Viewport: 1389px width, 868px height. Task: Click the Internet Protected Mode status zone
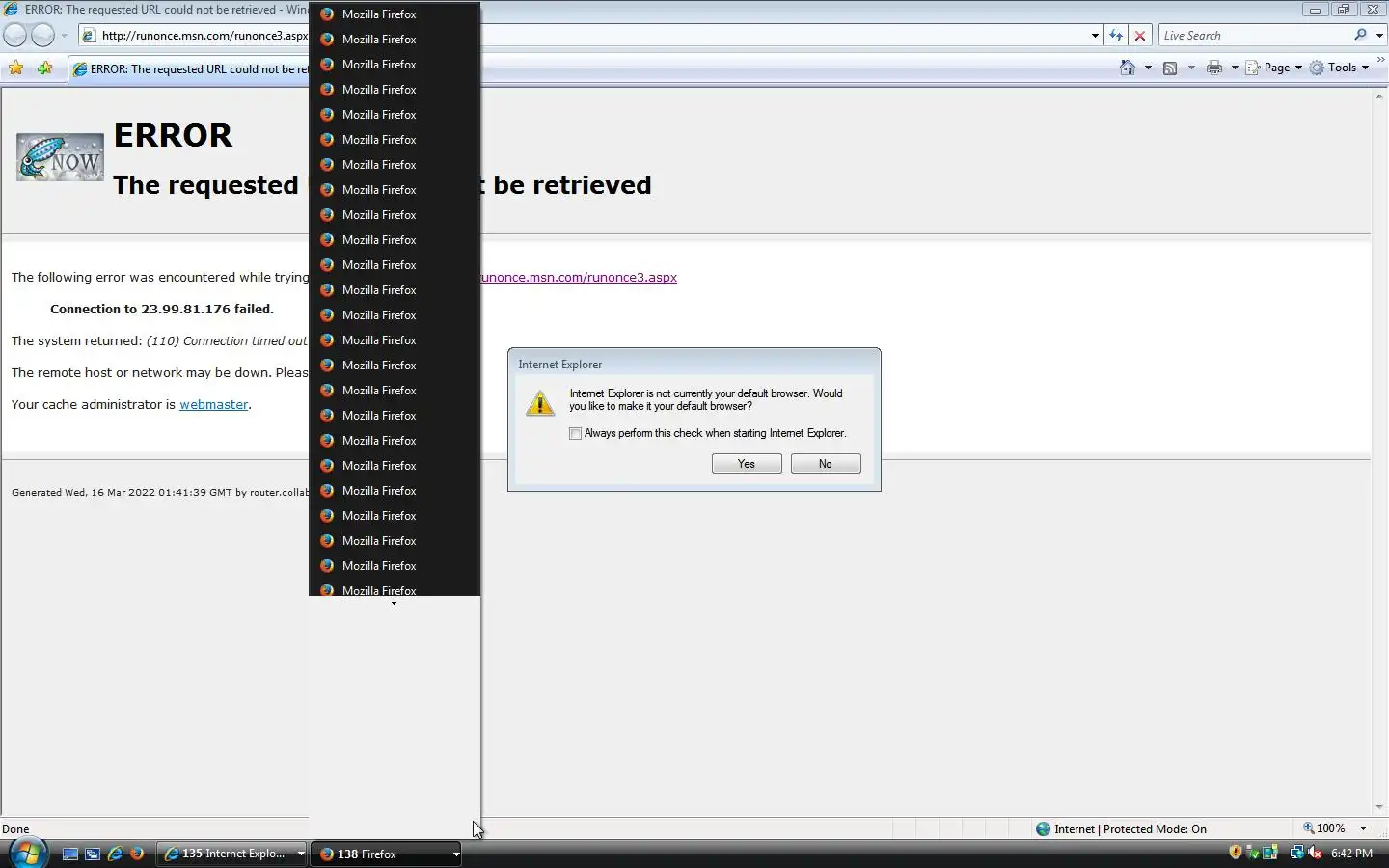pyautogui.click(x=1121, y=828)
